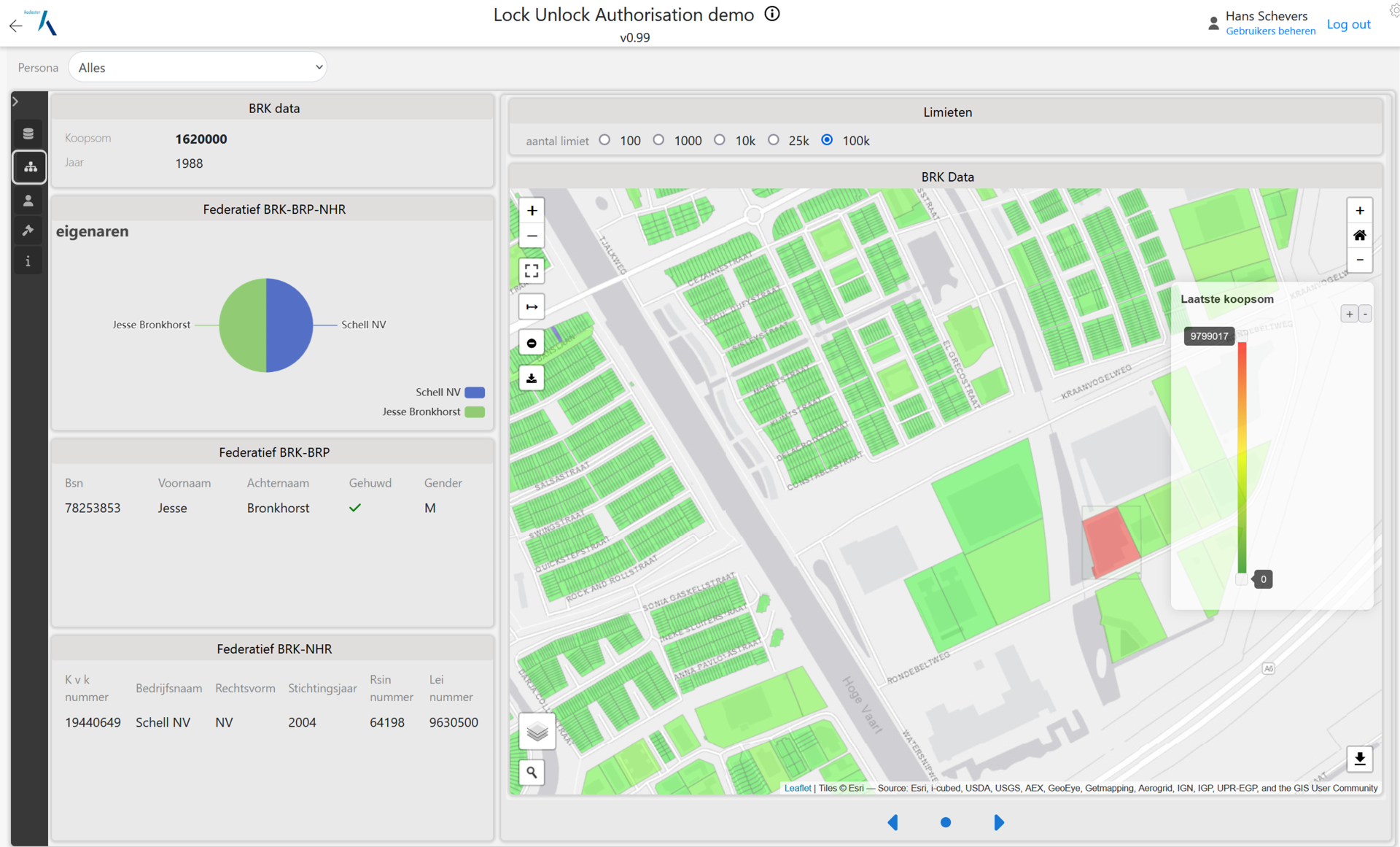Viewport: 1400px width, 847px height.
Task: Zoom in with the left map plus button
Action: (x=532, y=211)
